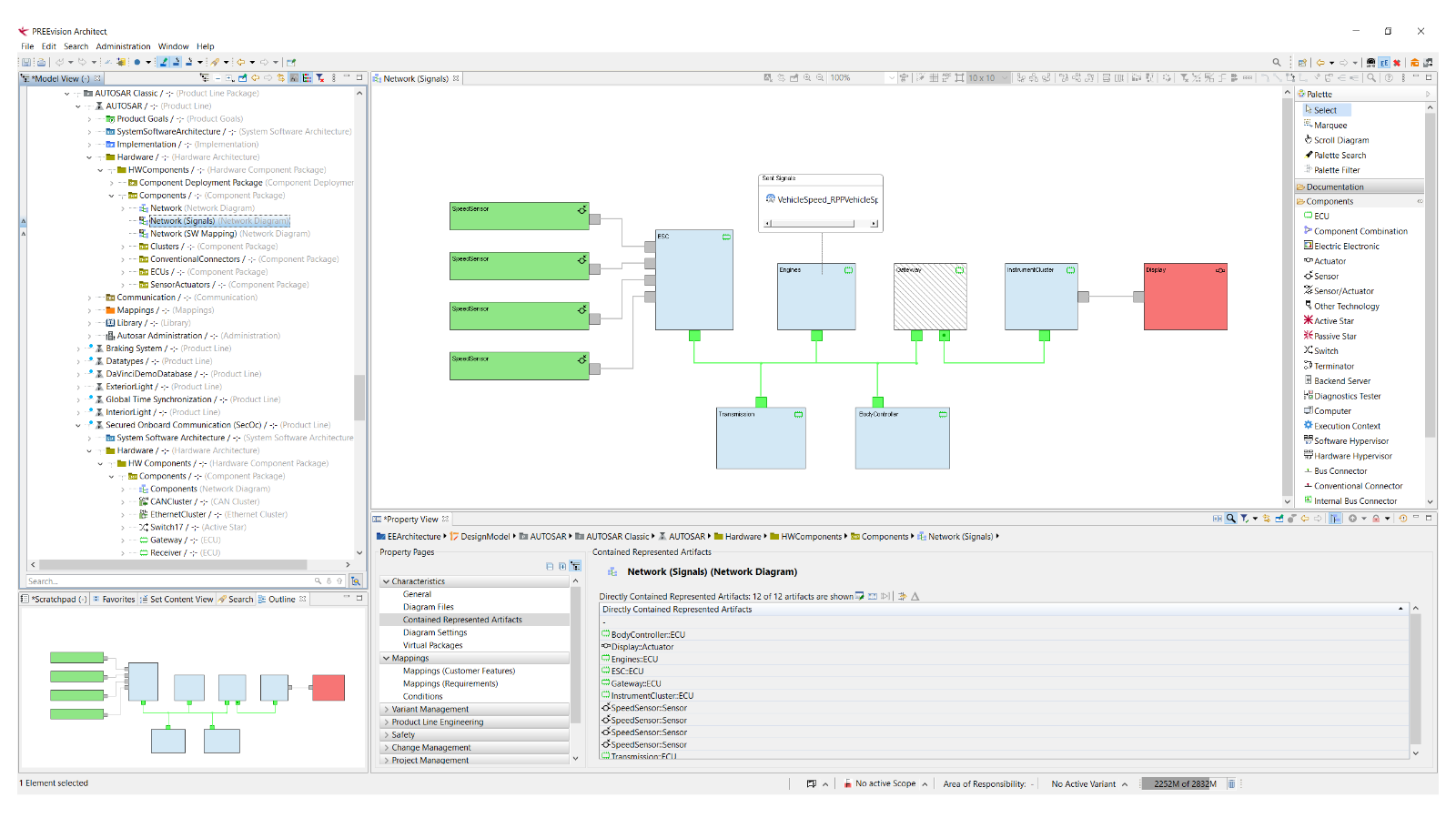
Task: Click the zoom out icon in diagram toolbar
Action: [820, 78]
